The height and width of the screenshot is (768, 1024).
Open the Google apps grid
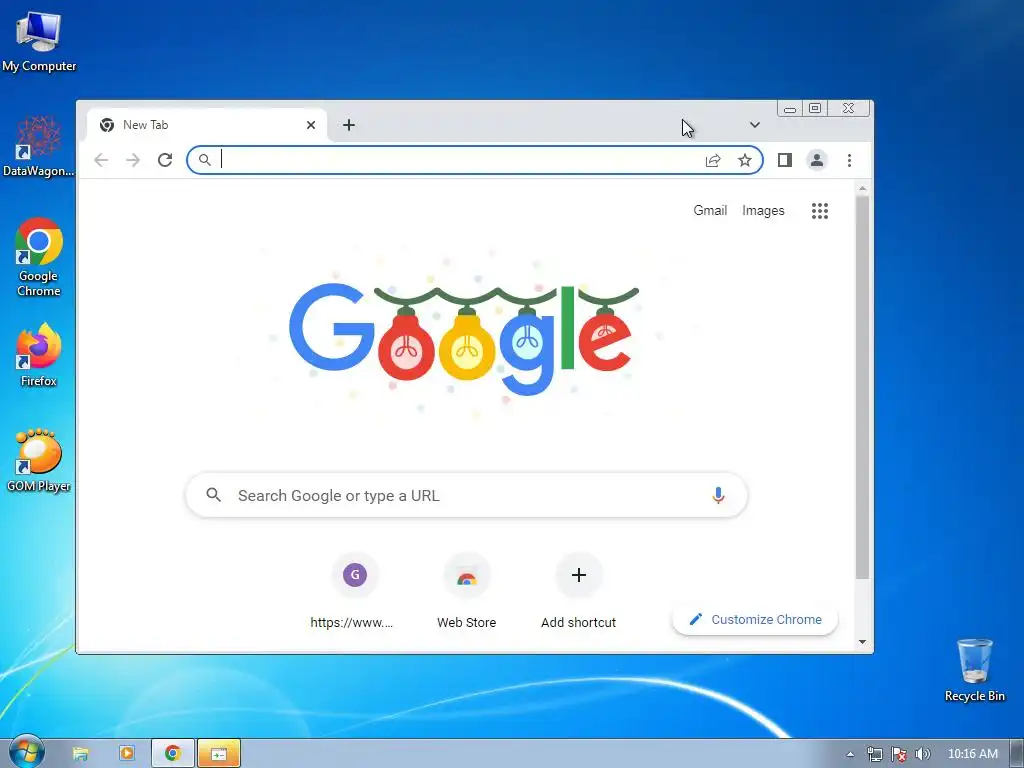point(820,211)
